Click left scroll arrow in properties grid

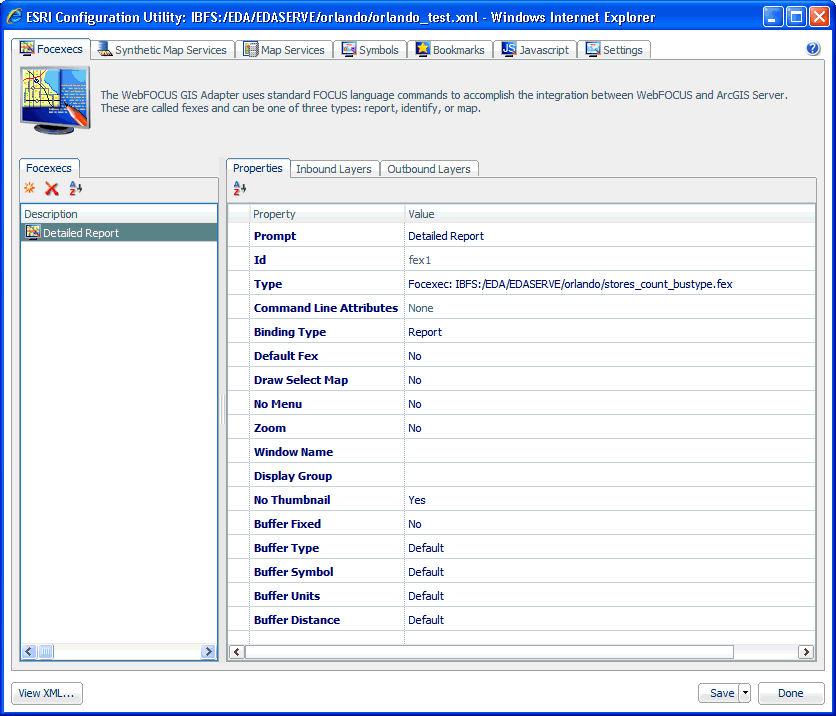click(x=237, y=651)
